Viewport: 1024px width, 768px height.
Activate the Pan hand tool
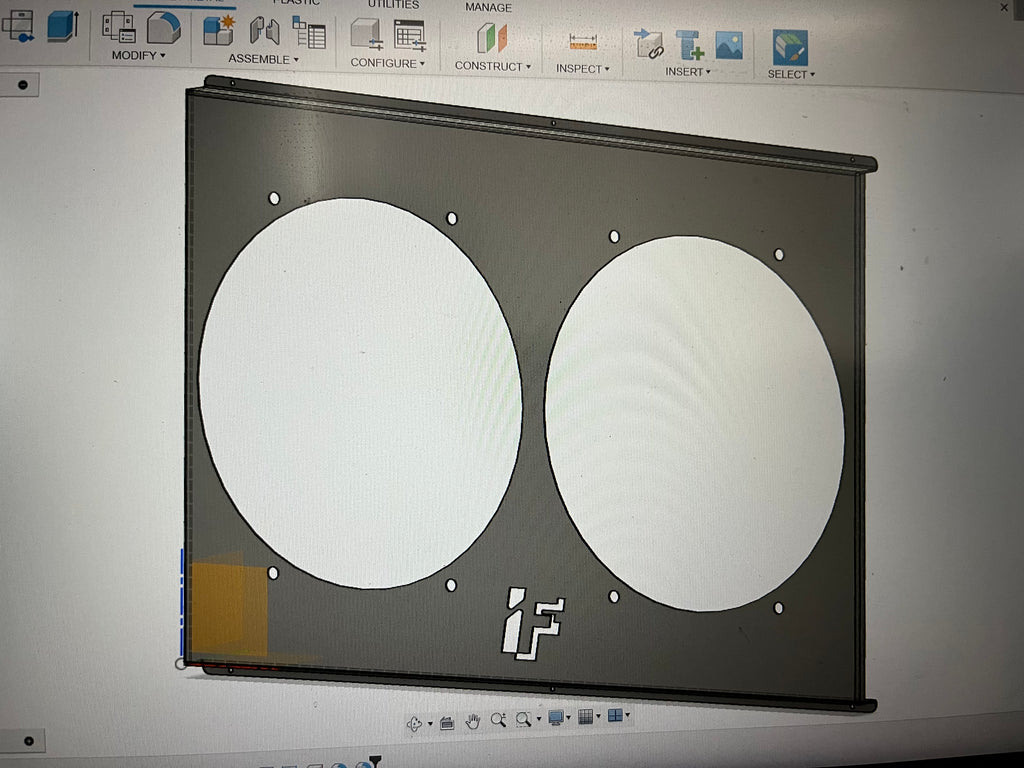tap(472, 721)
